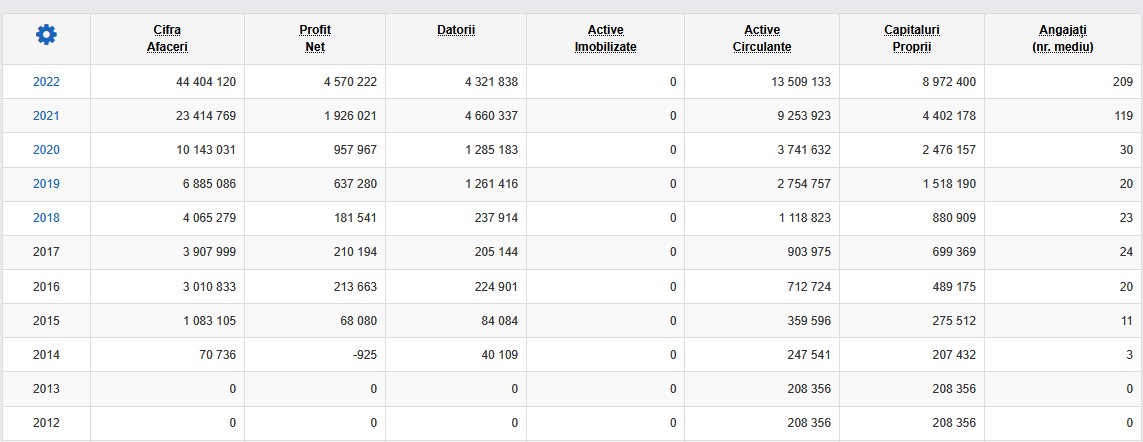Open the 2021 year link
1143x442 pixels.
pyautogui.click(x=46, y=116)
